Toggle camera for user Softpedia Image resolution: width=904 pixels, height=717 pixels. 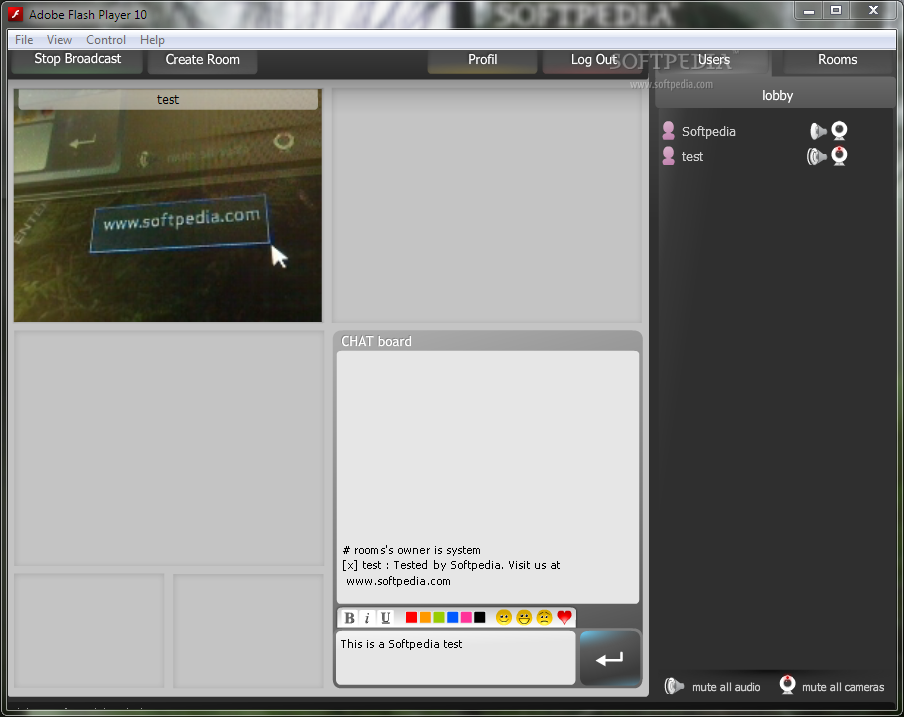pyautogui.click(x=839, y=131)
